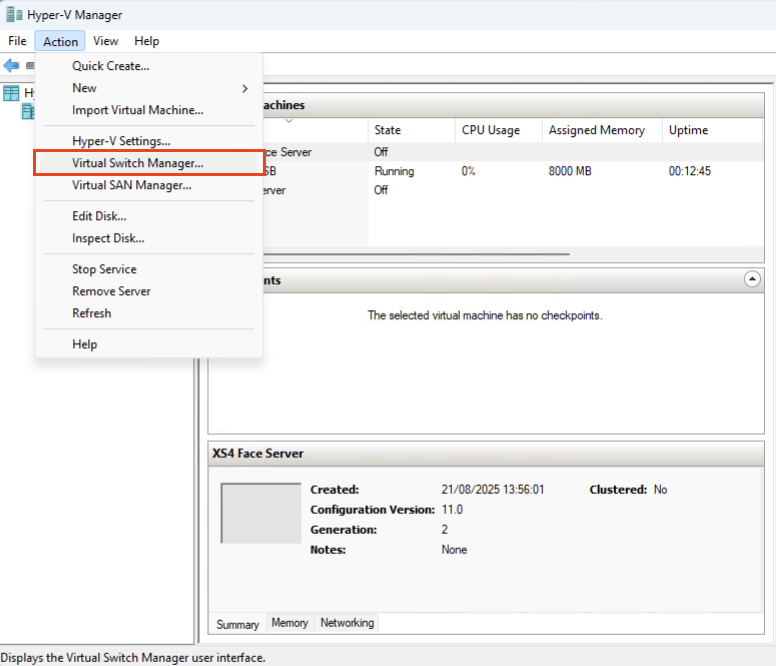
Task: Select the Running virtual machine row
Action: pos(513,171)
